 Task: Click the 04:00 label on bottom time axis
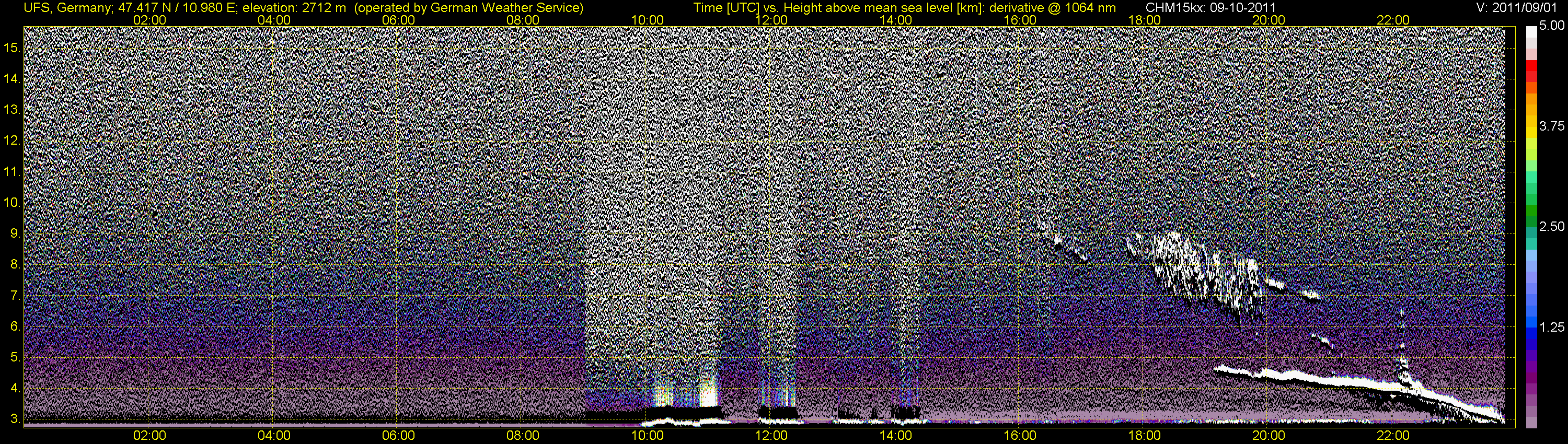[274, 436]
